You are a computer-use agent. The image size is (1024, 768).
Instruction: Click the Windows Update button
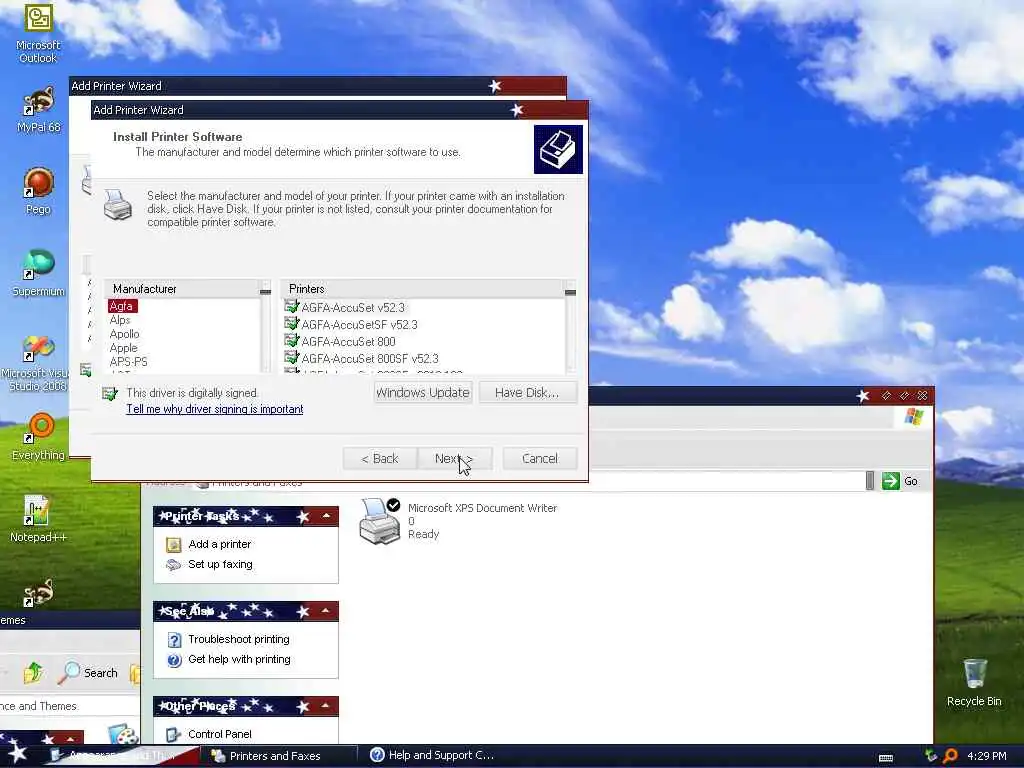(x=423, y=392)
